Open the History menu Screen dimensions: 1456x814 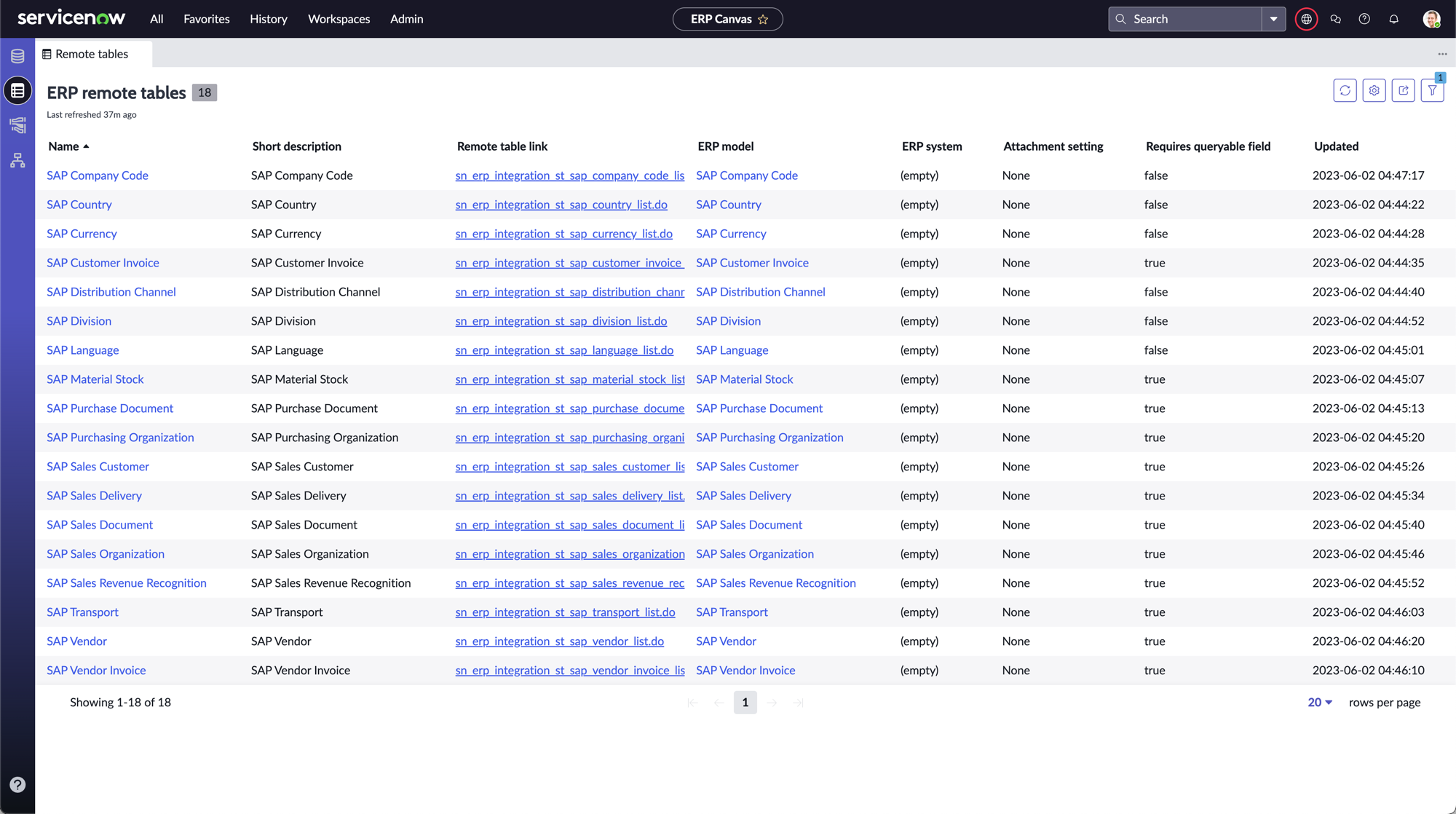tap(268, 19)
